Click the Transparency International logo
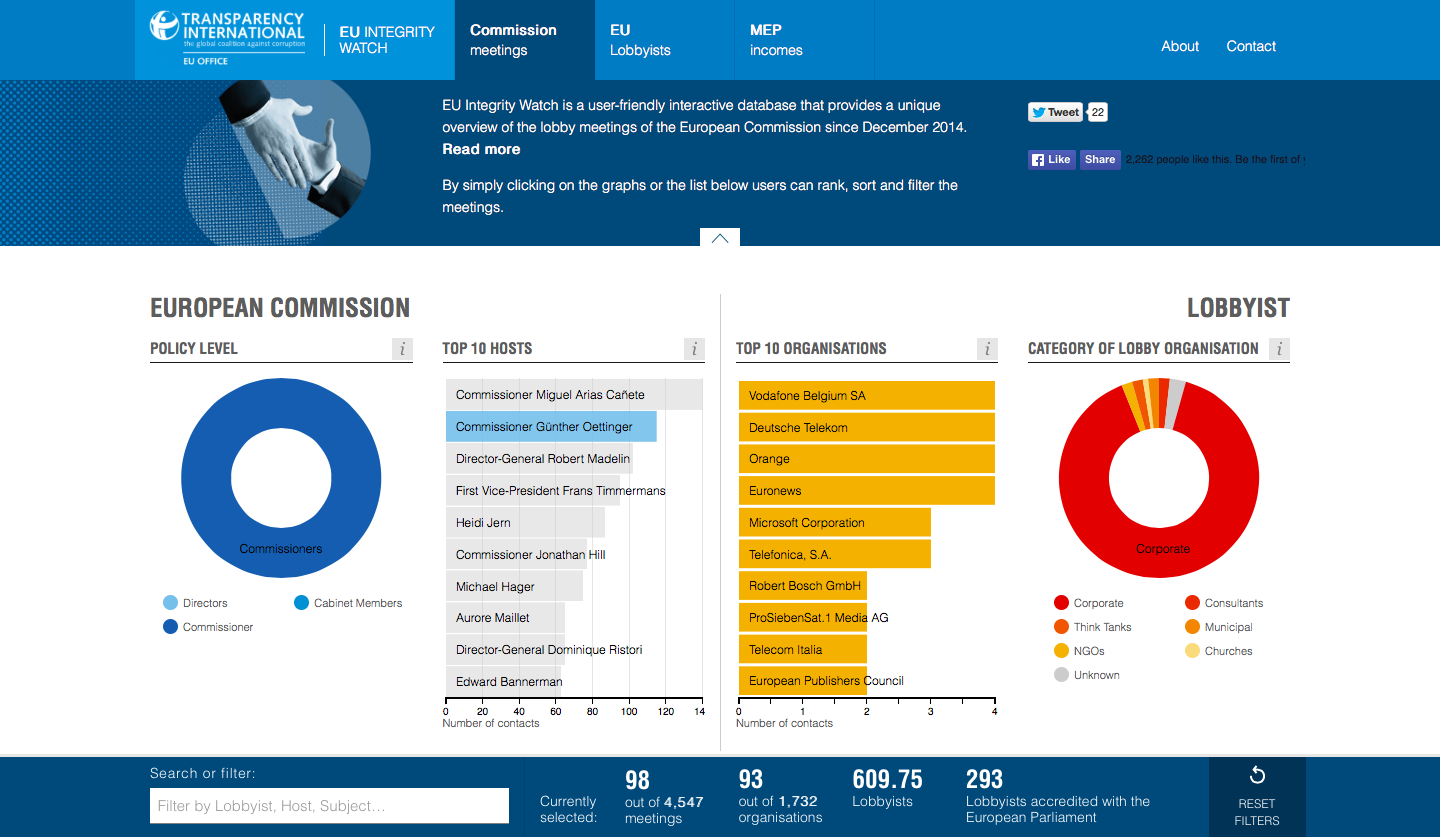Screen dimensions: 1440x837 click(x=228, y=38)
